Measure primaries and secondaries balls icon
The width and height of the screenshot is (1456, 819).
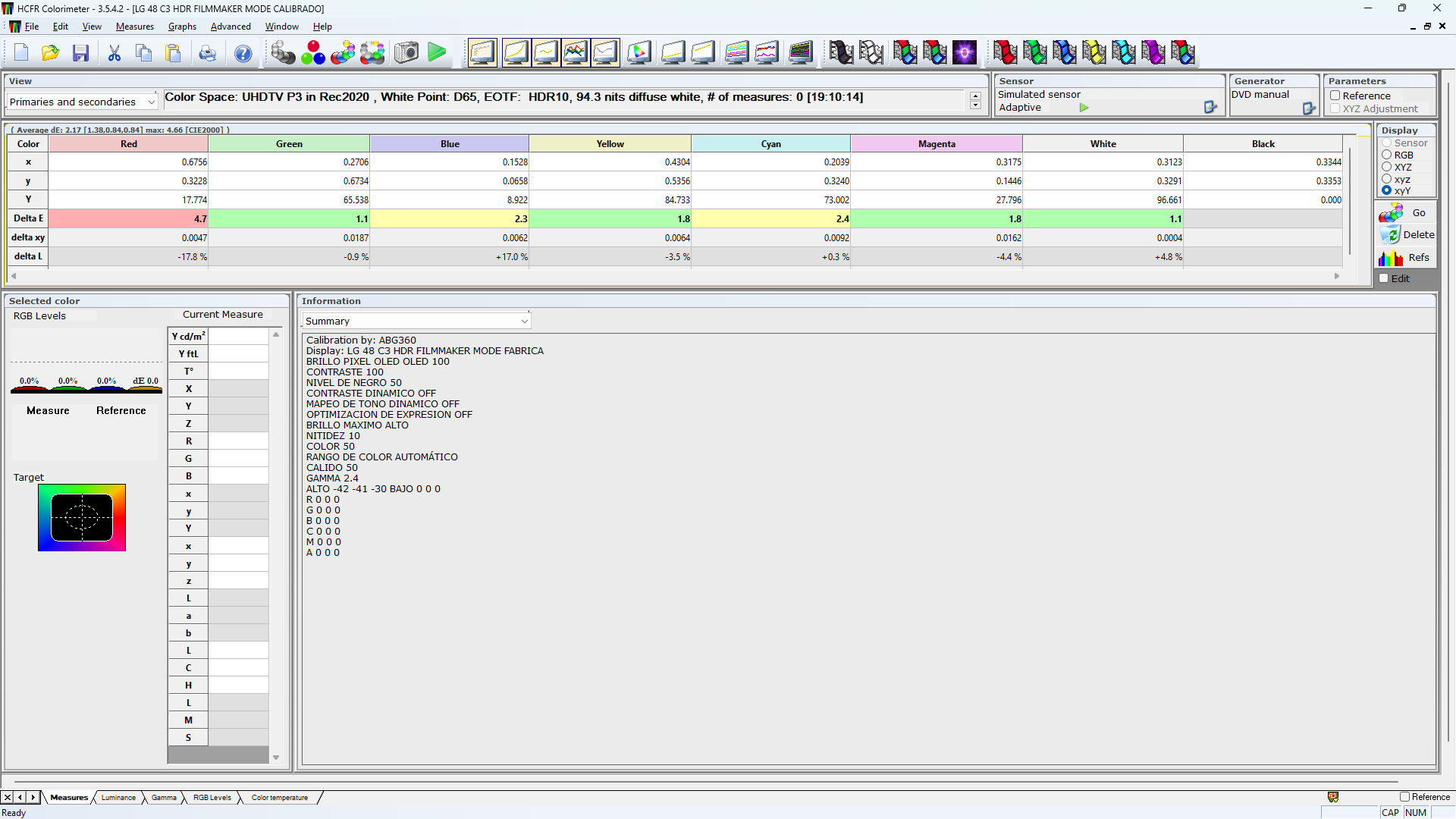tap(343, 52)
